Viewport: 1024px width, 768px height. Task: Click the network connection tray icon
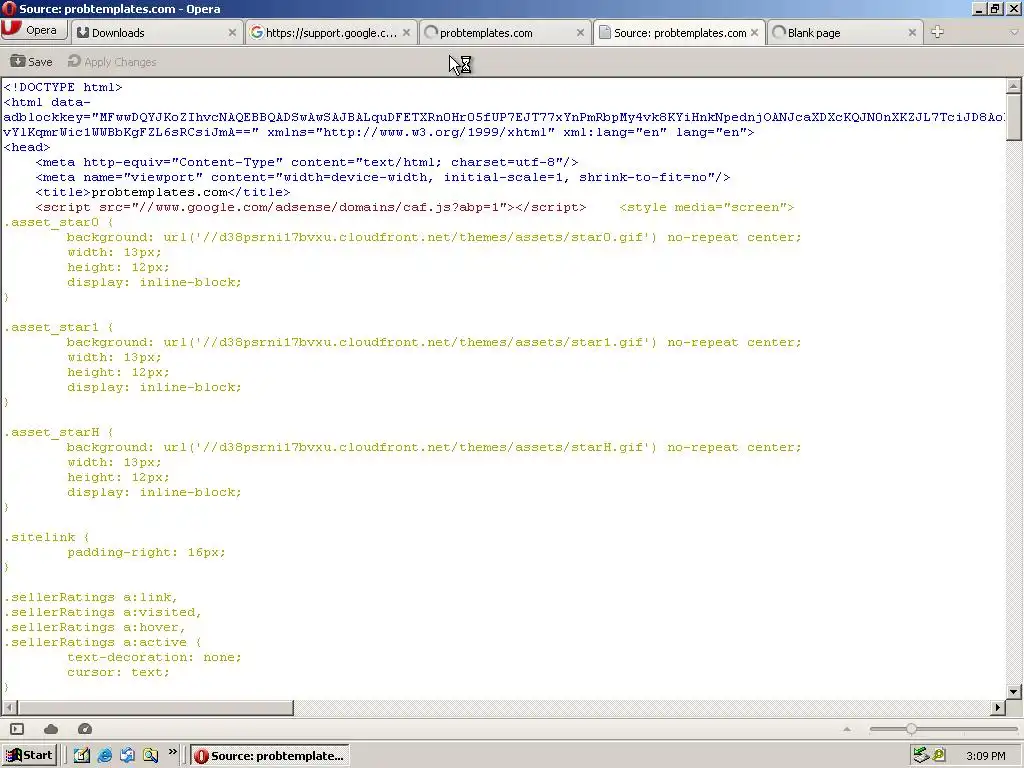[x=921, y=756]
